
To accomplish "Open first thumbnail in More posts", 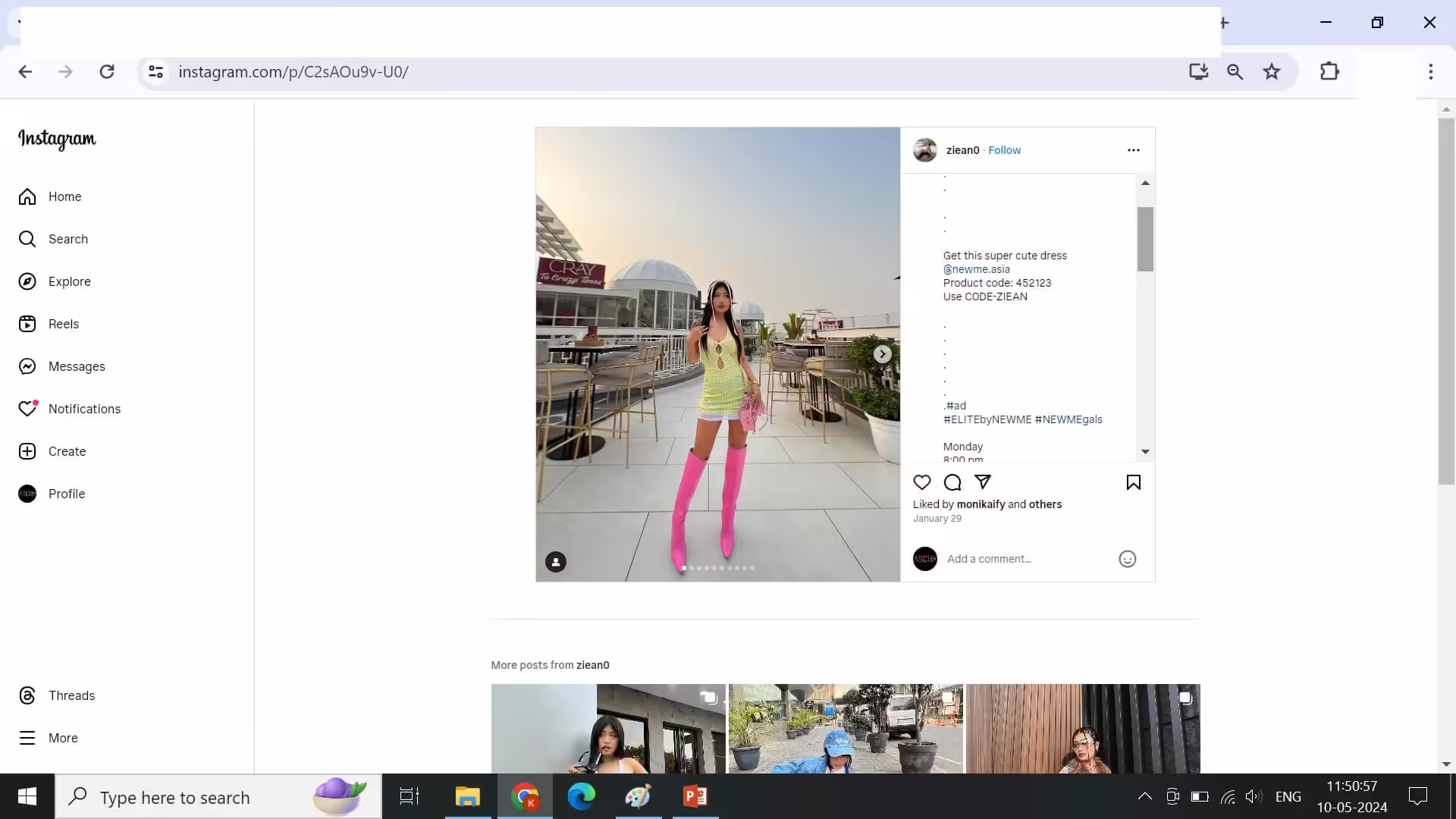I will coord(608,728).
